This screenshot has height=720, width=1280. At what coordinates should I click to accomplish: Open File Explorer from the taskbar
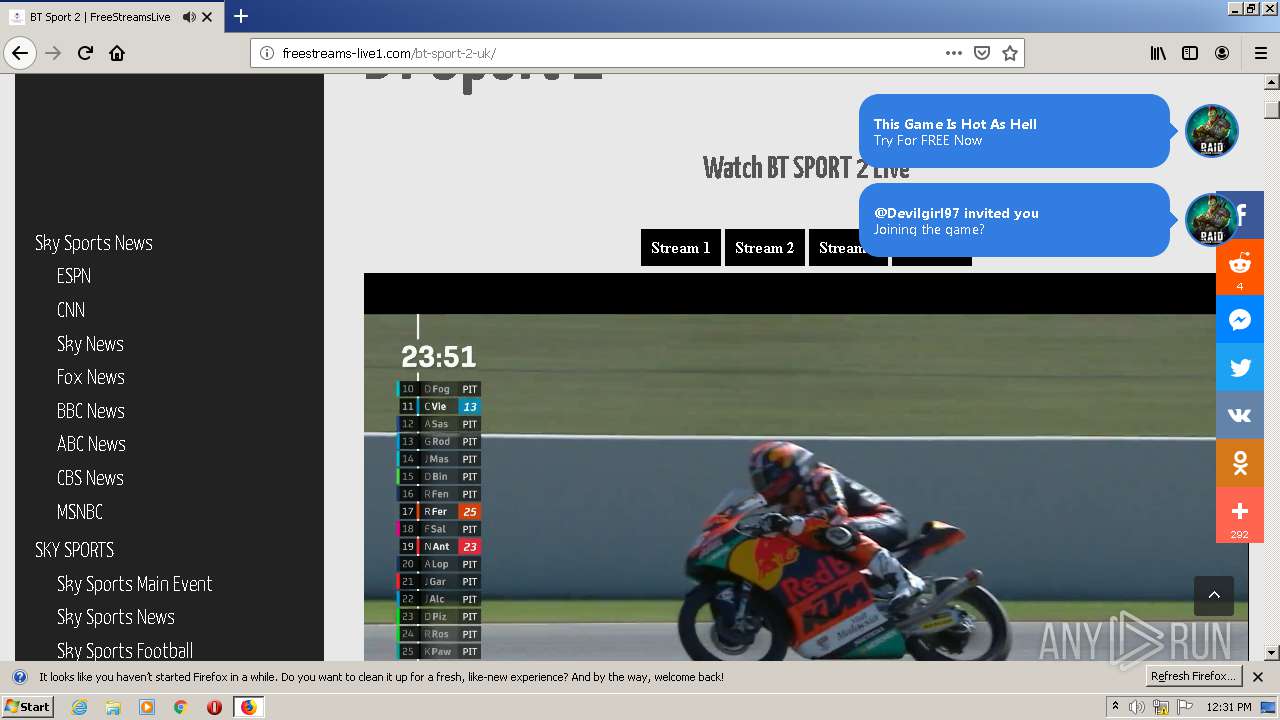113,707
